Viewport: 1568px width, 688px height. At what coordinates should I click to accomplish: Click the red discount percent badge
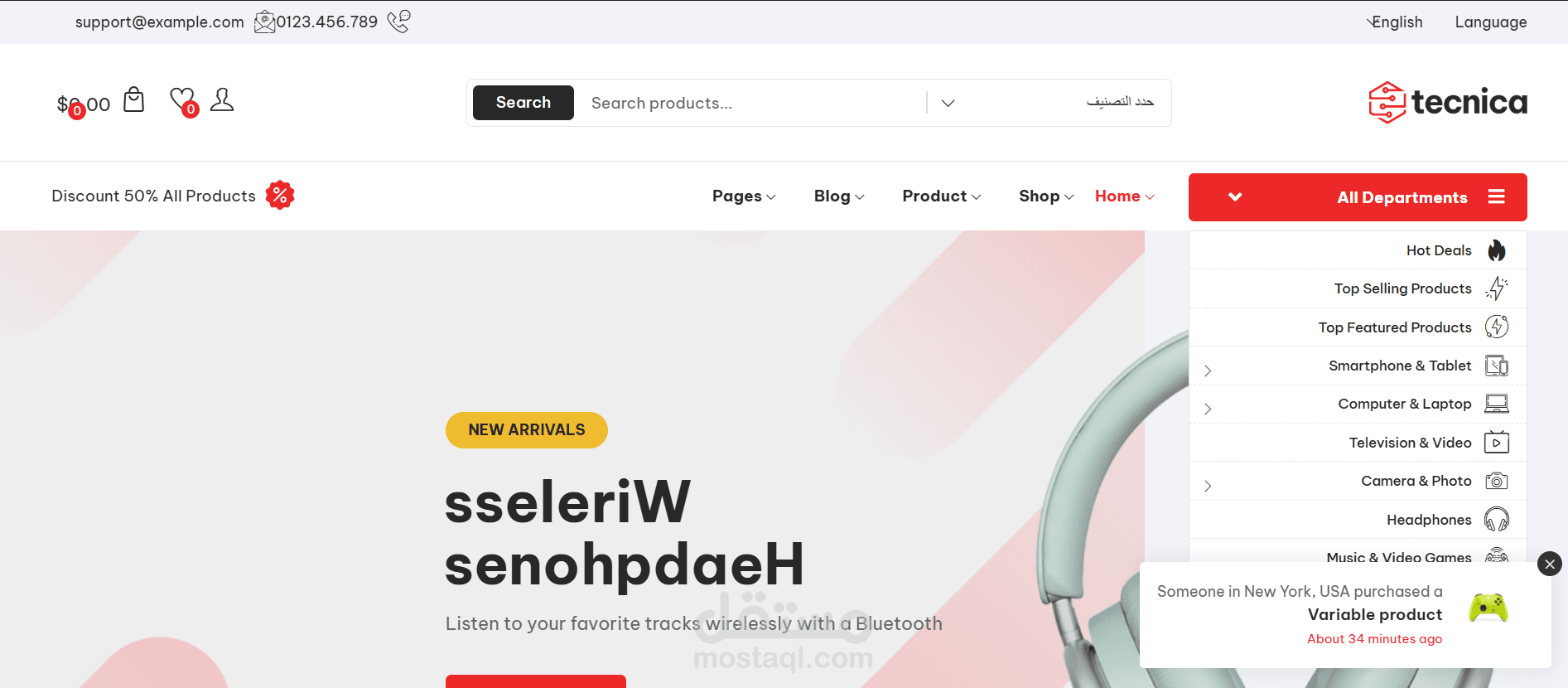(280, 196)
